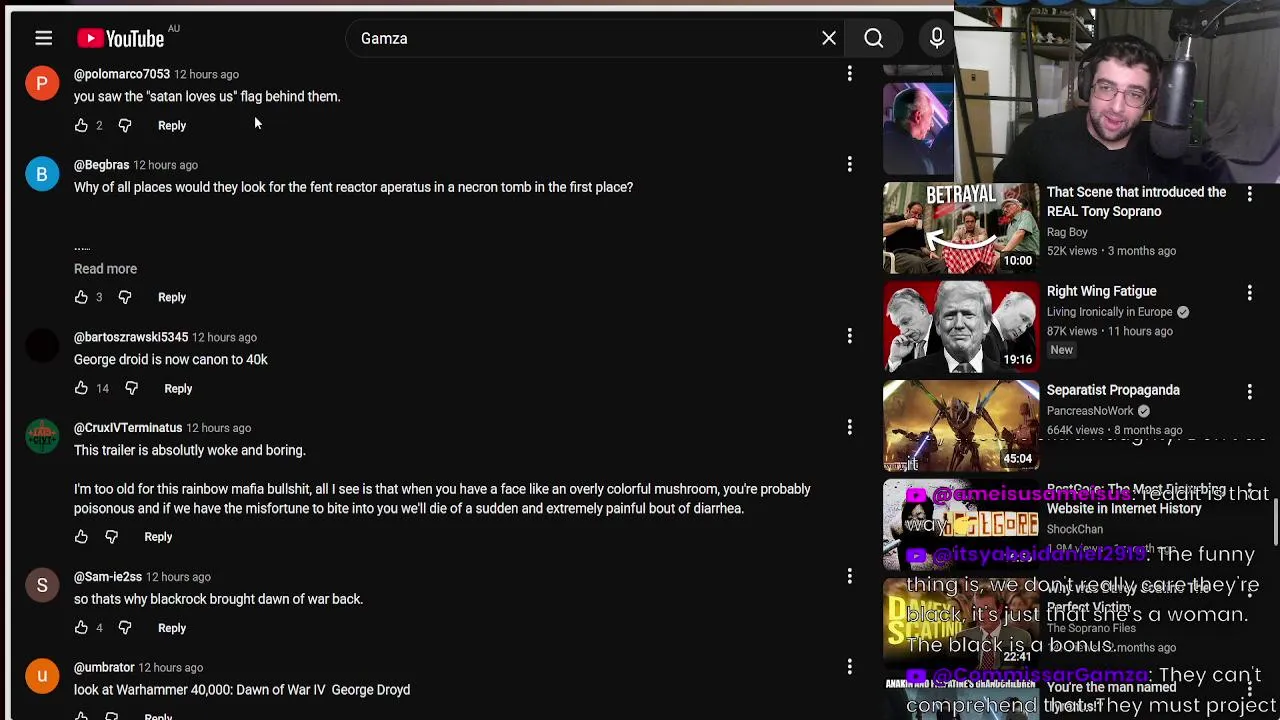Open @Begbras avatar profile
The image size is (1280, 720).
[x=42, y=174]
